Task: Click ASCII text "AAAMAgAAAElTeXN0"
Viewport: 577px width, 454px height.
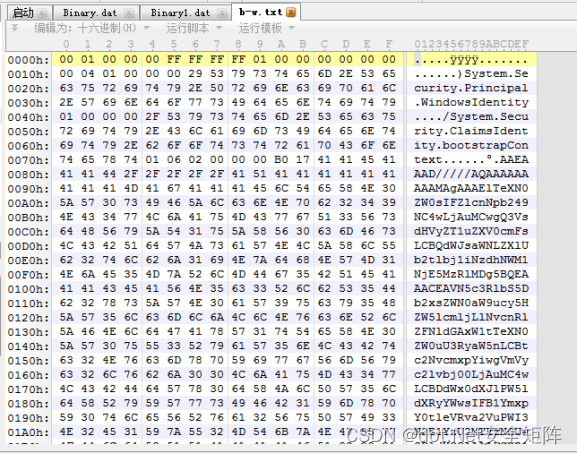Action: [471, 188]
